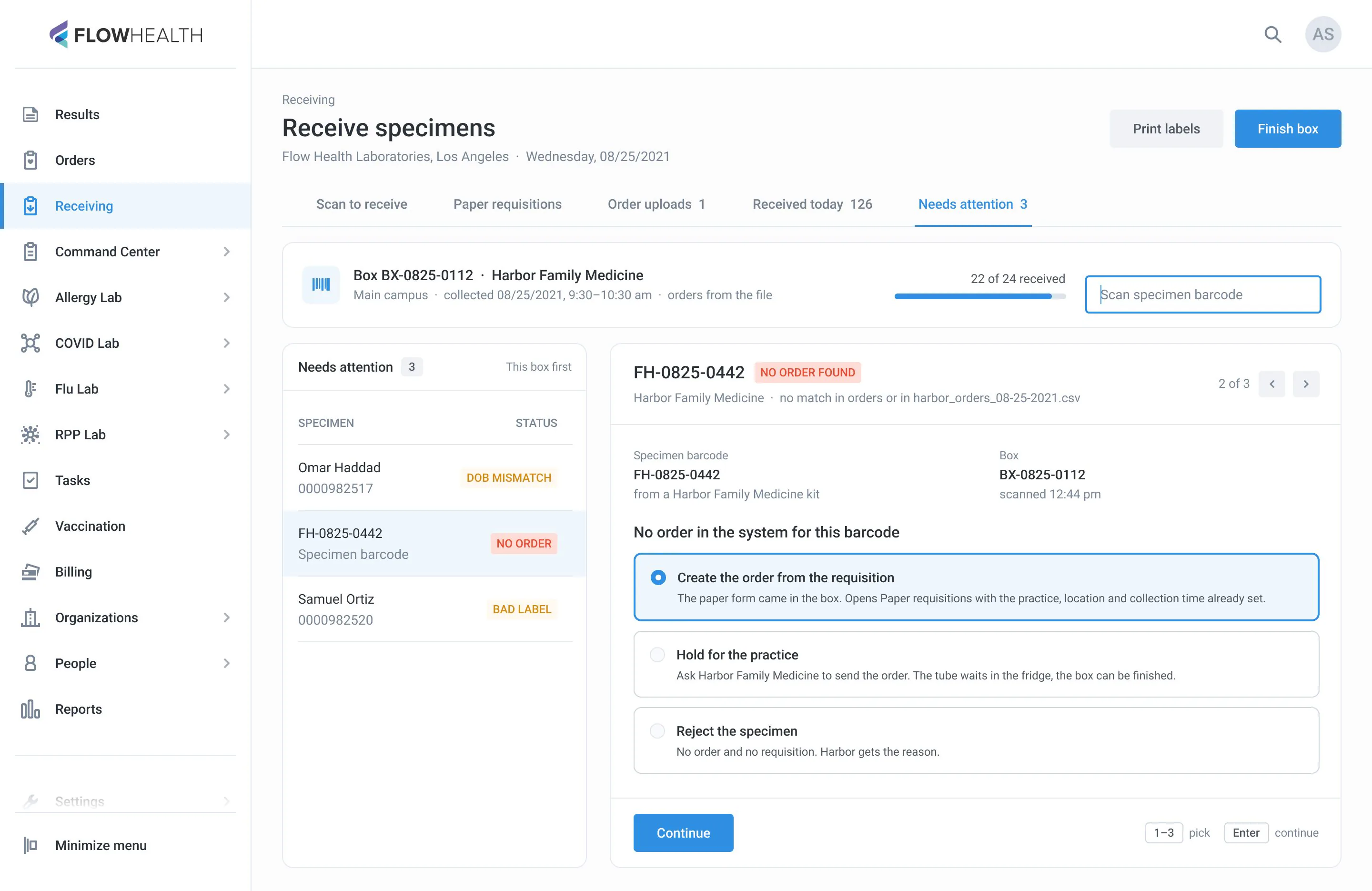Select Hold for the practice option
Image resolution: width=1372 pixels, height=891 pixels.
[x=976, y=664]
